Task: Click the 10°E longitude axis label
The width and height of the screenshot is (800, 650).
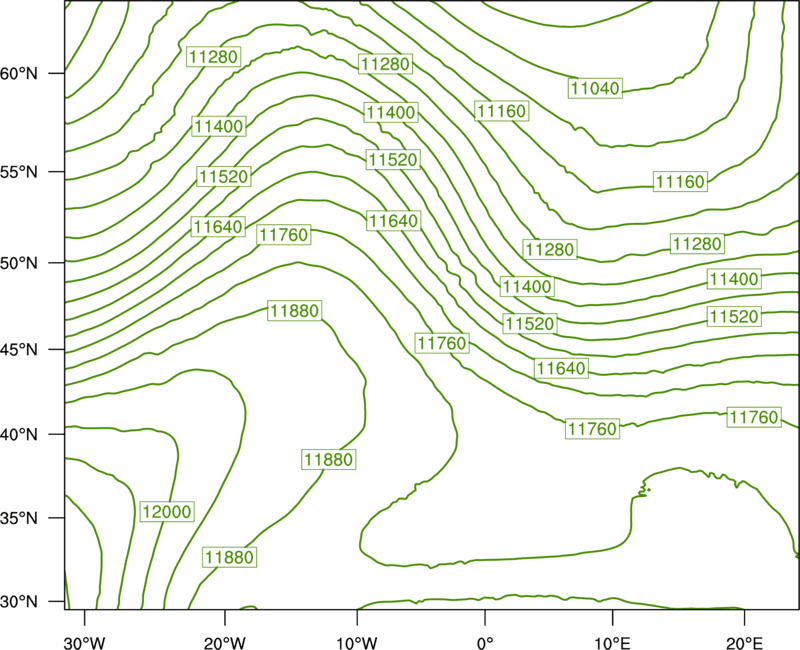Action: pos(612,643)
